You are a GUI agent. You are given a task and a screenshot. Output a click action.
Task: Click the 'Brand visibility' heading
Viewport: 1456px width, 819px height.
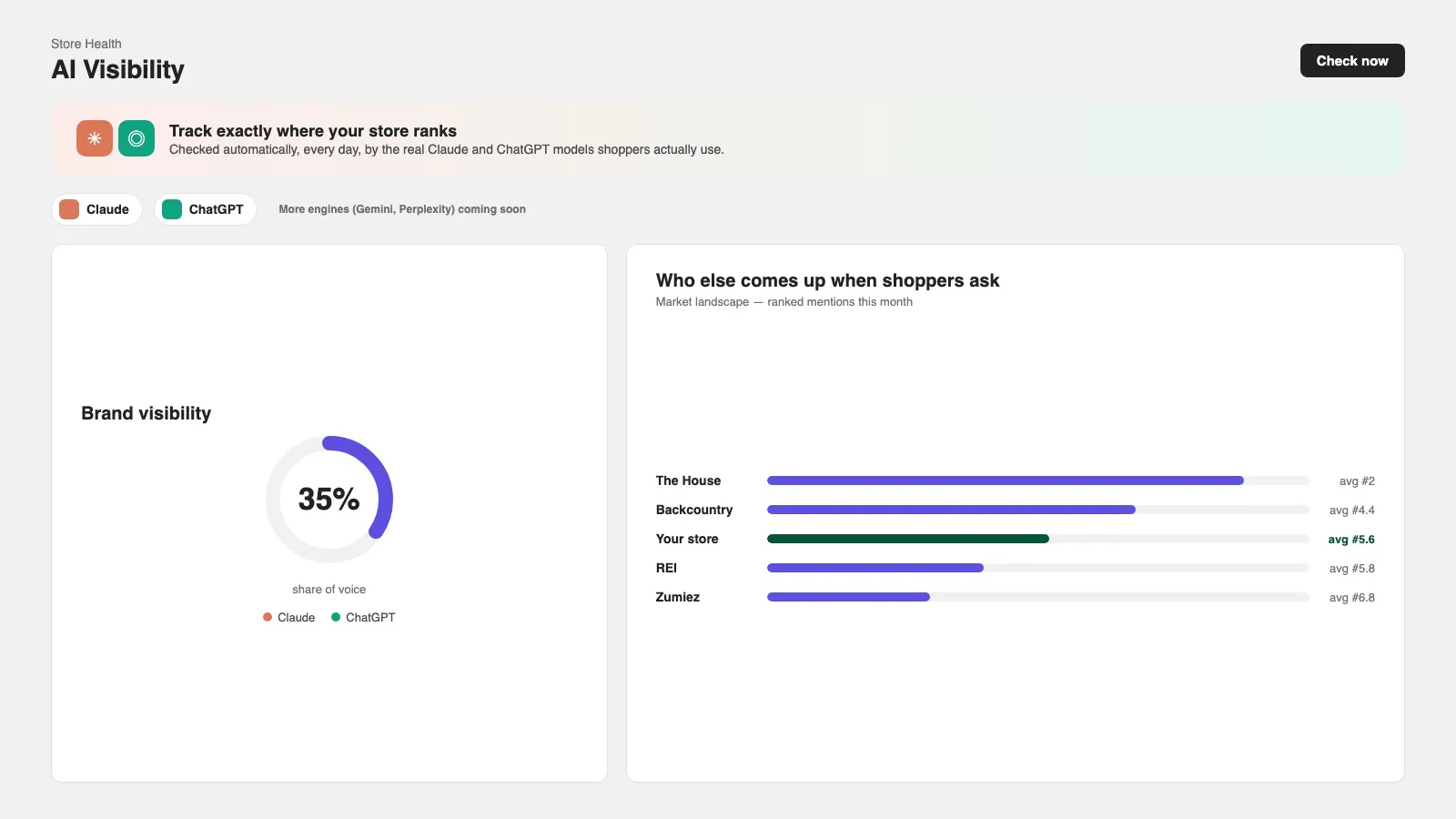tap(147, 413)
